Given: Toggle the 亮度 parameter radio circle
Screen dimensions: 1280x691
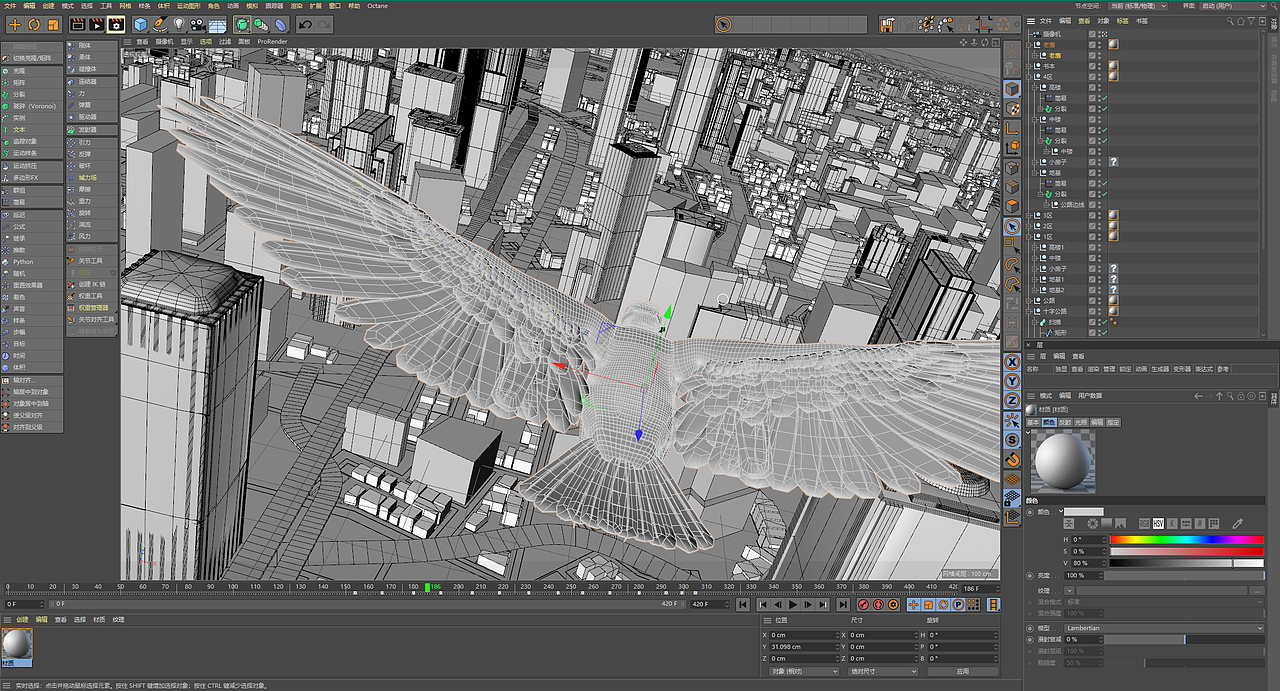Looking at the screenshot, I should pos(1030,576).
